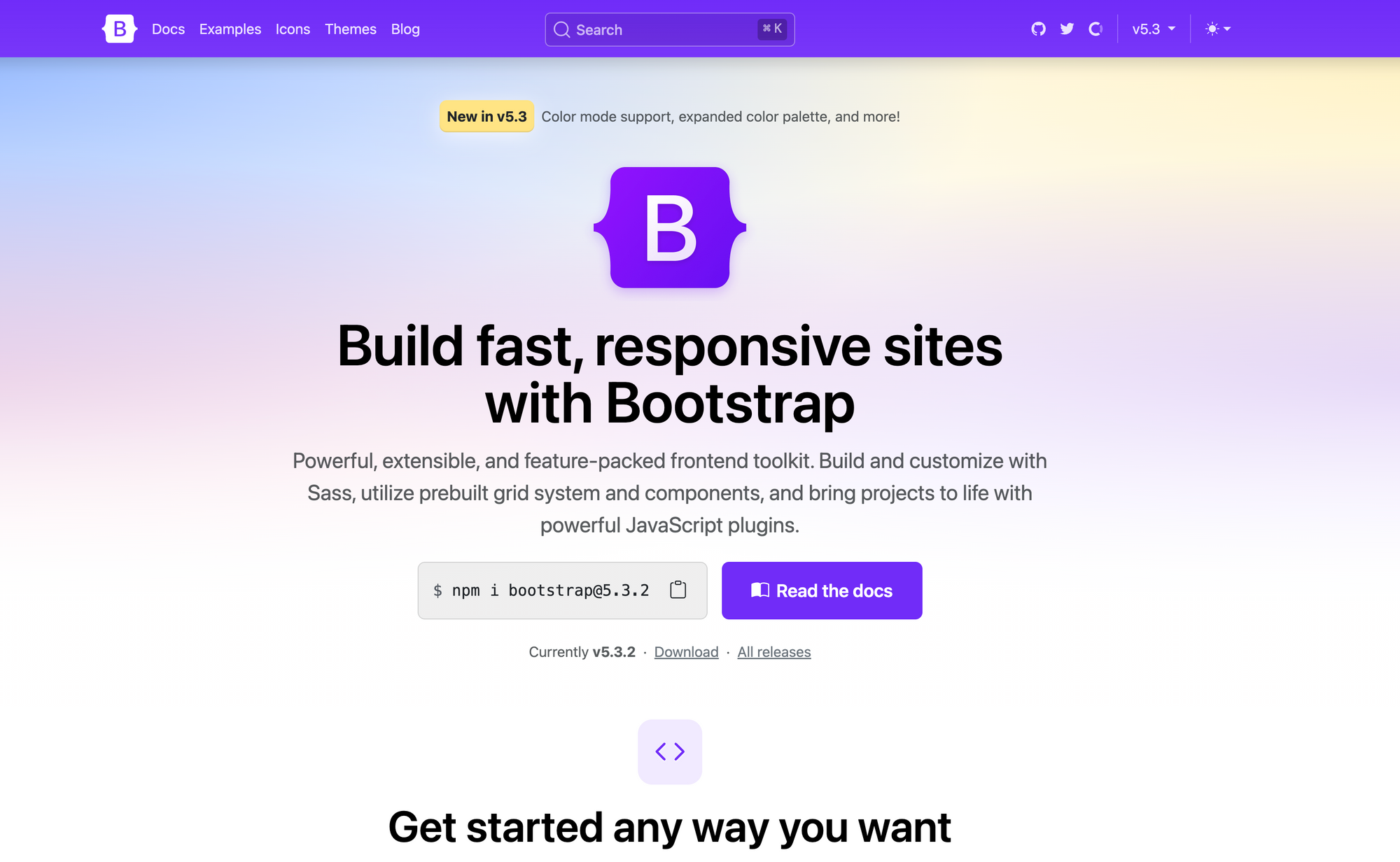
Task: Click the search magnifier icon
Action: (x=563, y=29)
